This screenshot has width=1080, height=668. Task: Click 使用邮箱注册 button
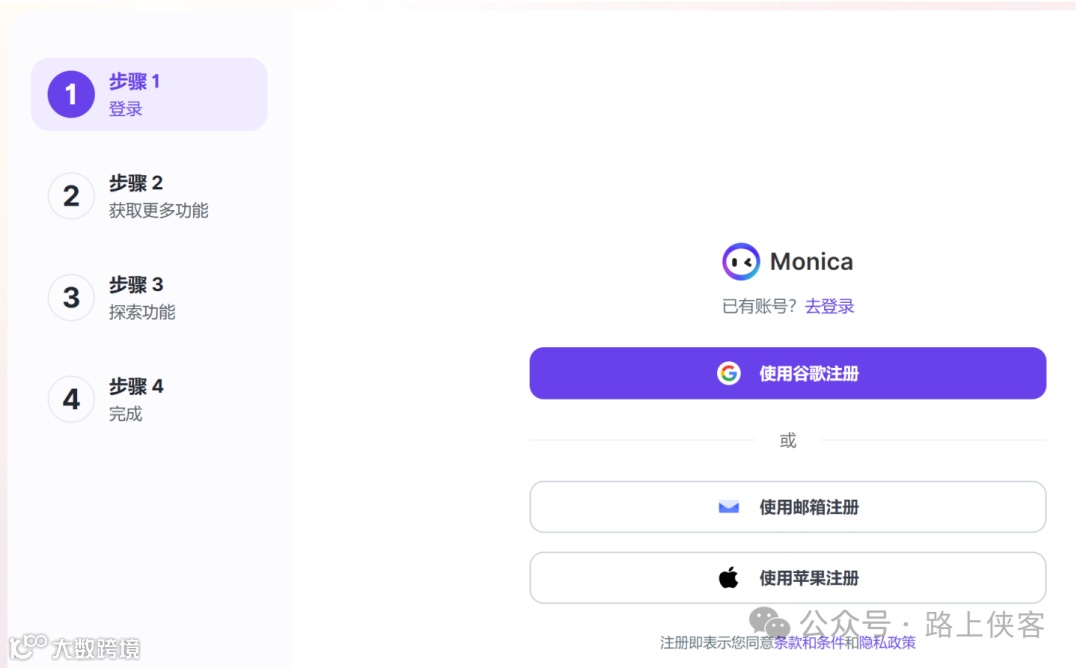[787, 507]
